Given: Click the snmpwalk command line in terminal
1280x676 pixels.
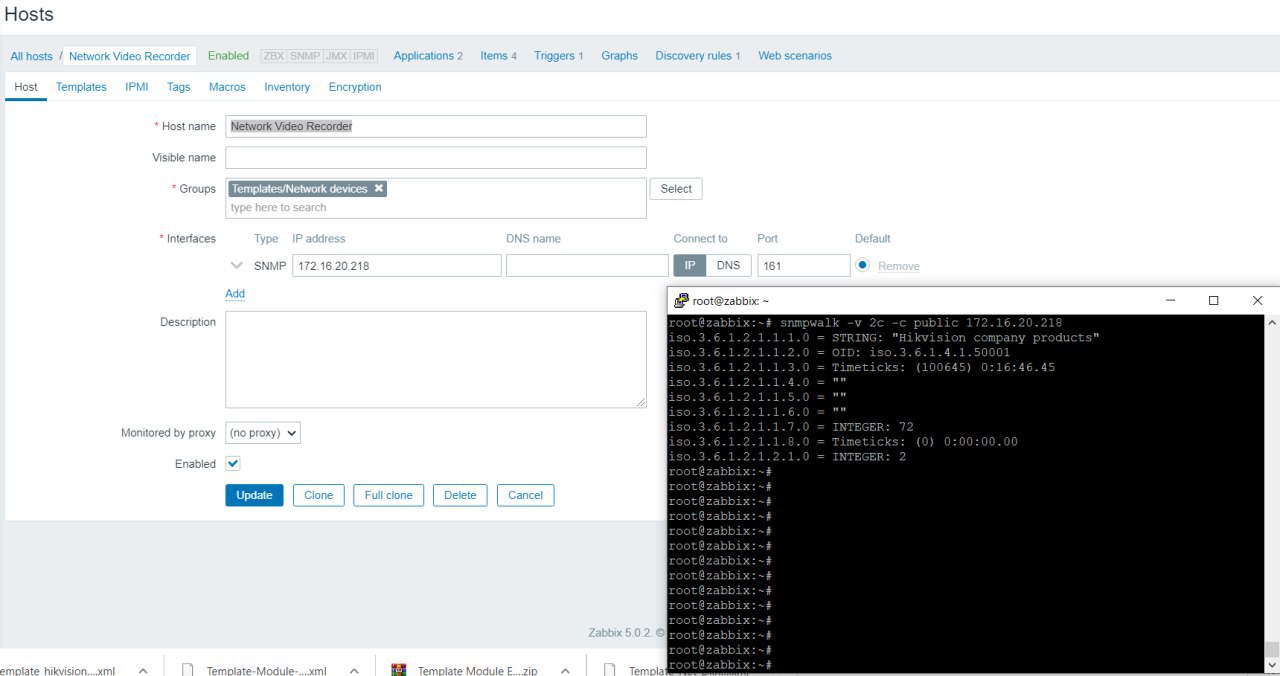Looking at the screenshot, I should pyautogui.click(x=866, y=323).
